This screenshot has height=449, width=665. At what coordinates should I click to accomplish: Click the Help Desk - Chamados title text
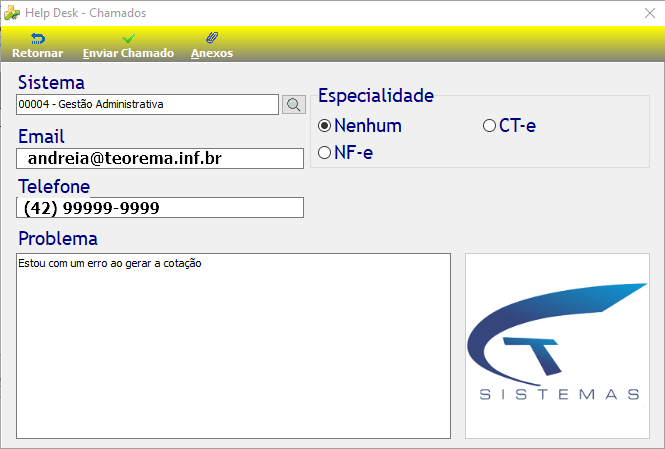tap(85, 13)
